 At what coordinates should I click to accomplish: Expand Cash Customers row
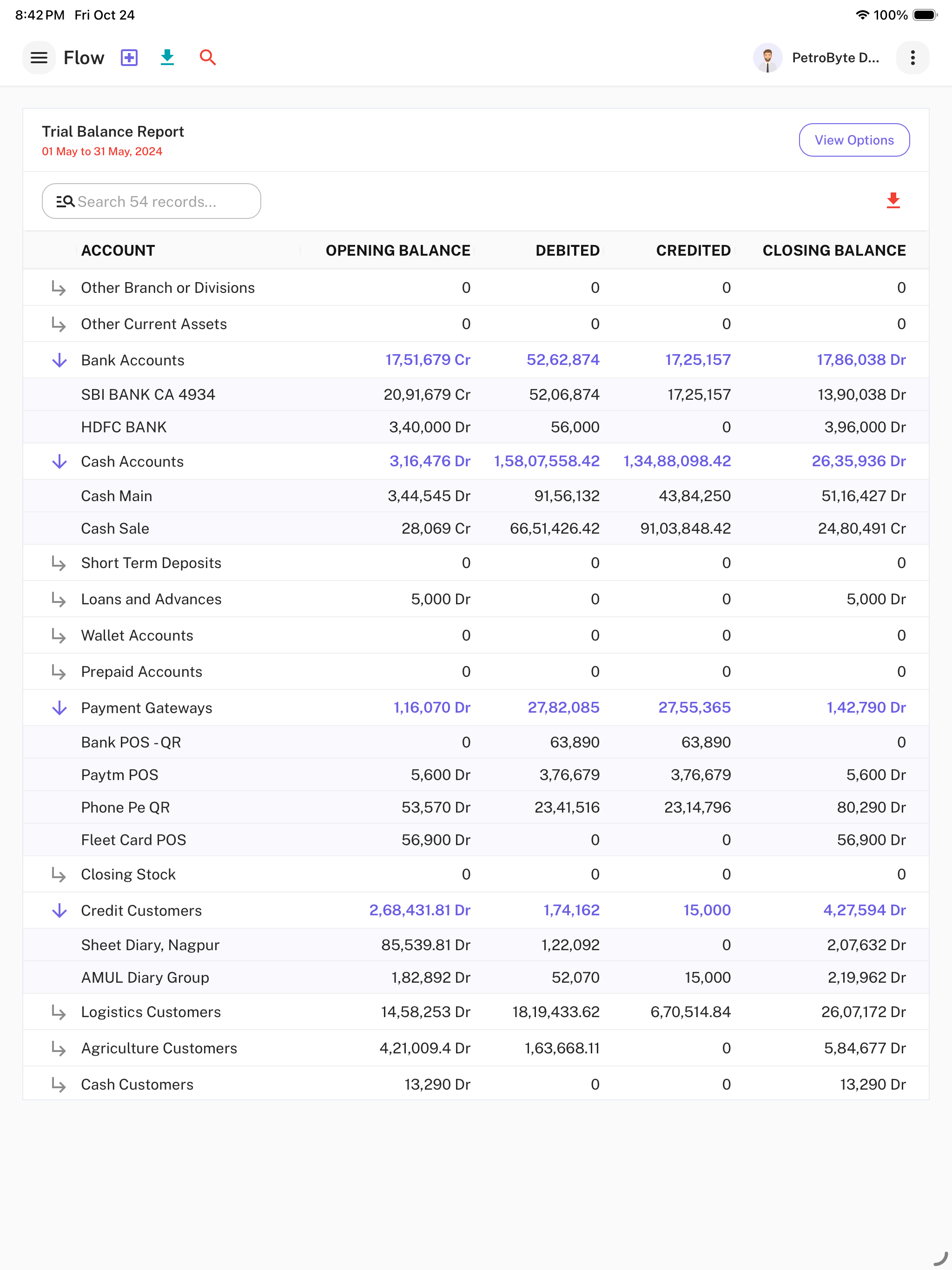click(59, 1084)
